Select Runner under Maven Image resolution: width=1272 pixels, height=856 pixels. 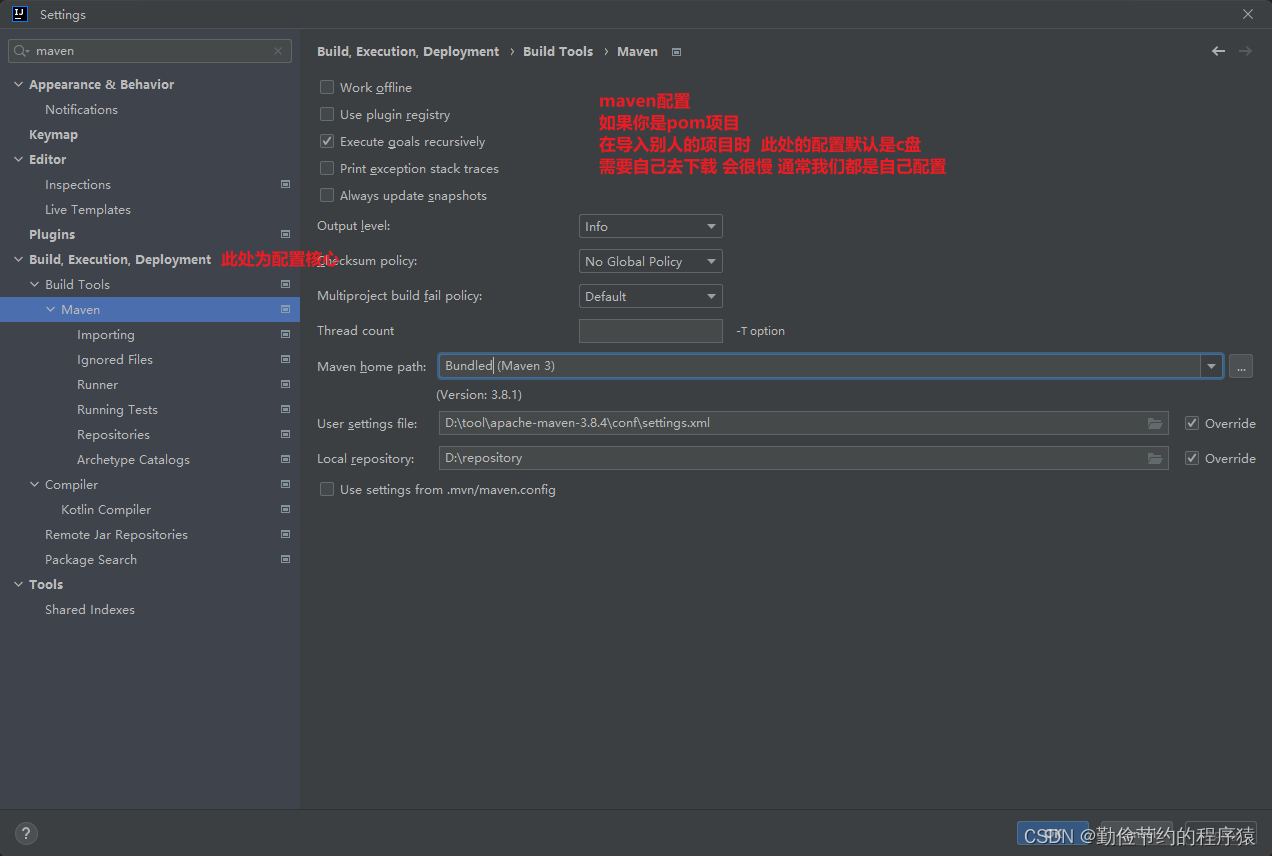(x=97, y=384)
